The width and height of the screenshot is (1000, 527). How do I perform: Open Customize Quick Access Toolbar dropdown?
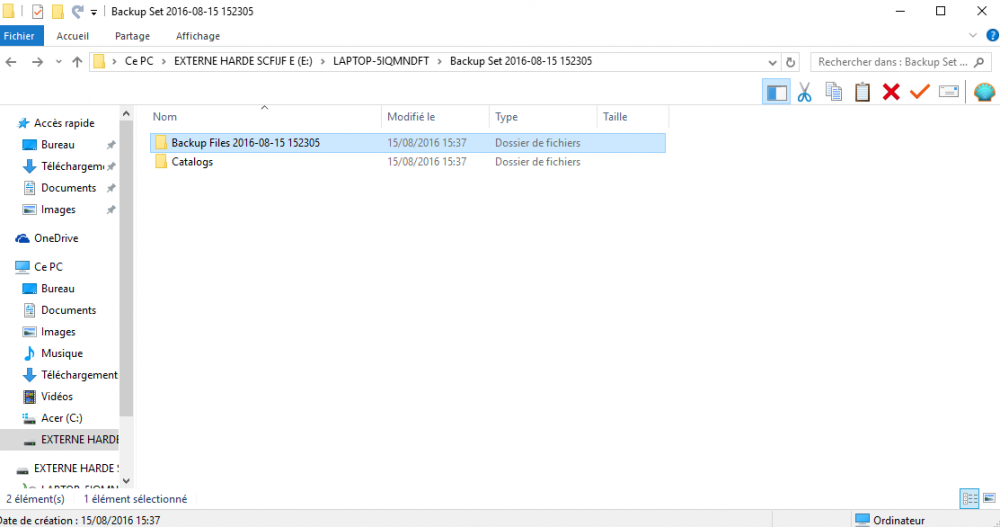point(94,12)
